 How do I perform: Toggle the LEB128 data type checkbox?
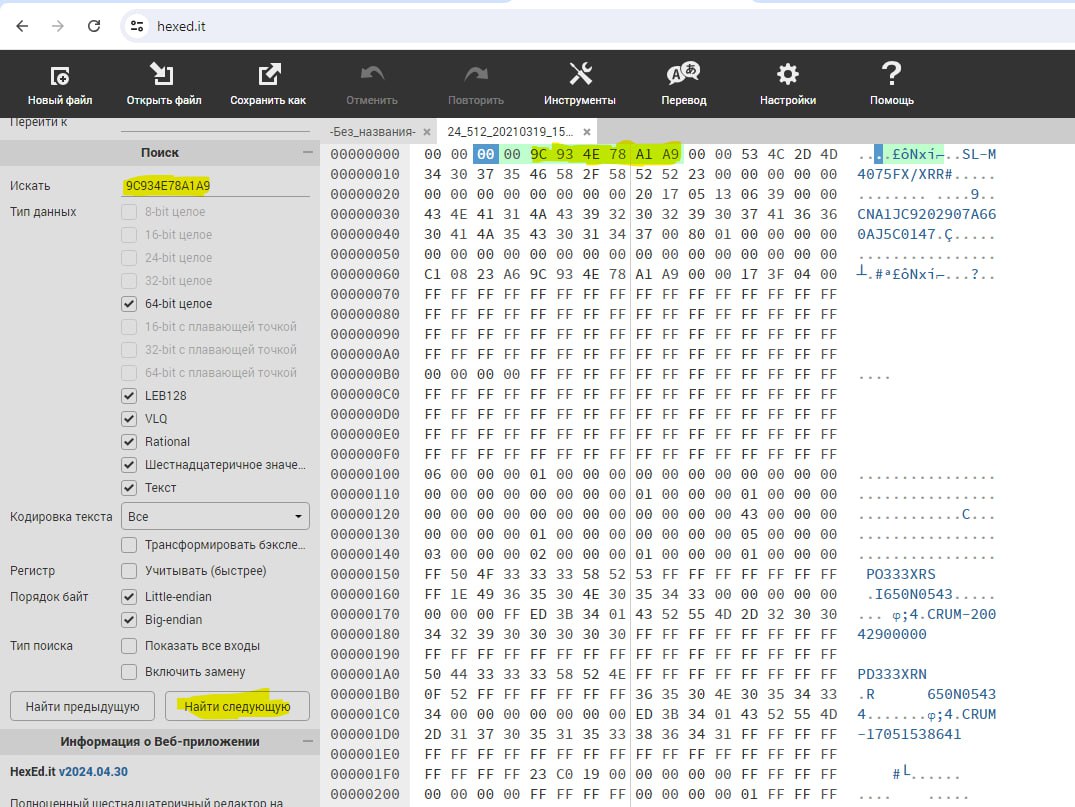pyautogui.click(x=129, y=396)
